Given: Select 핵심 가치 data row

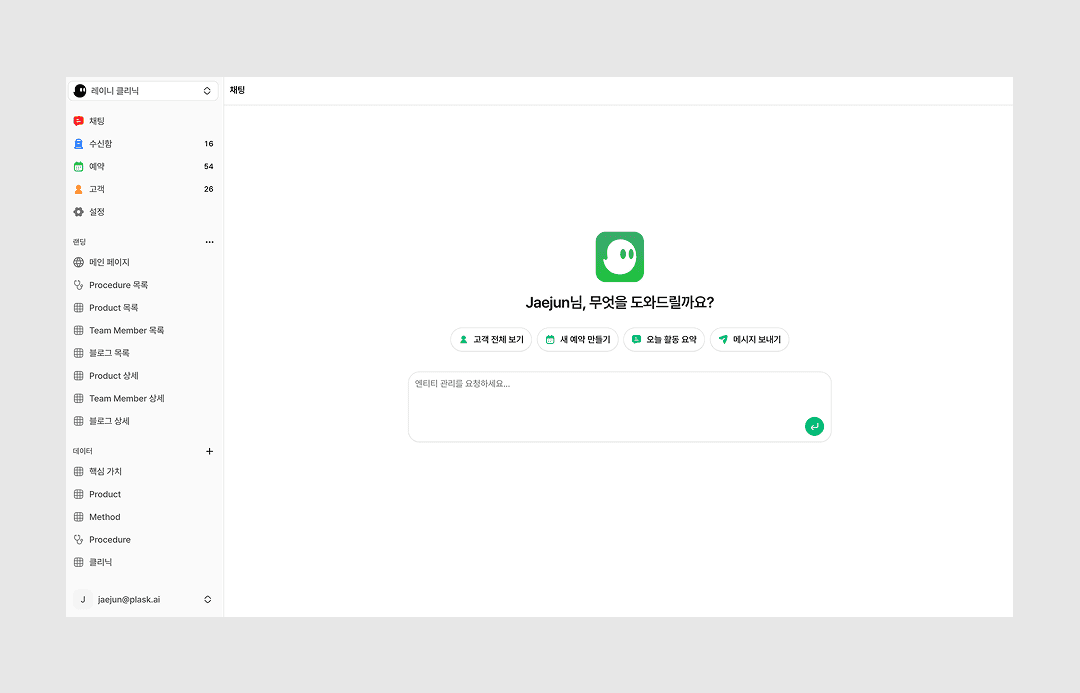Looking at the screenshot, I should (x=143, y=472).
